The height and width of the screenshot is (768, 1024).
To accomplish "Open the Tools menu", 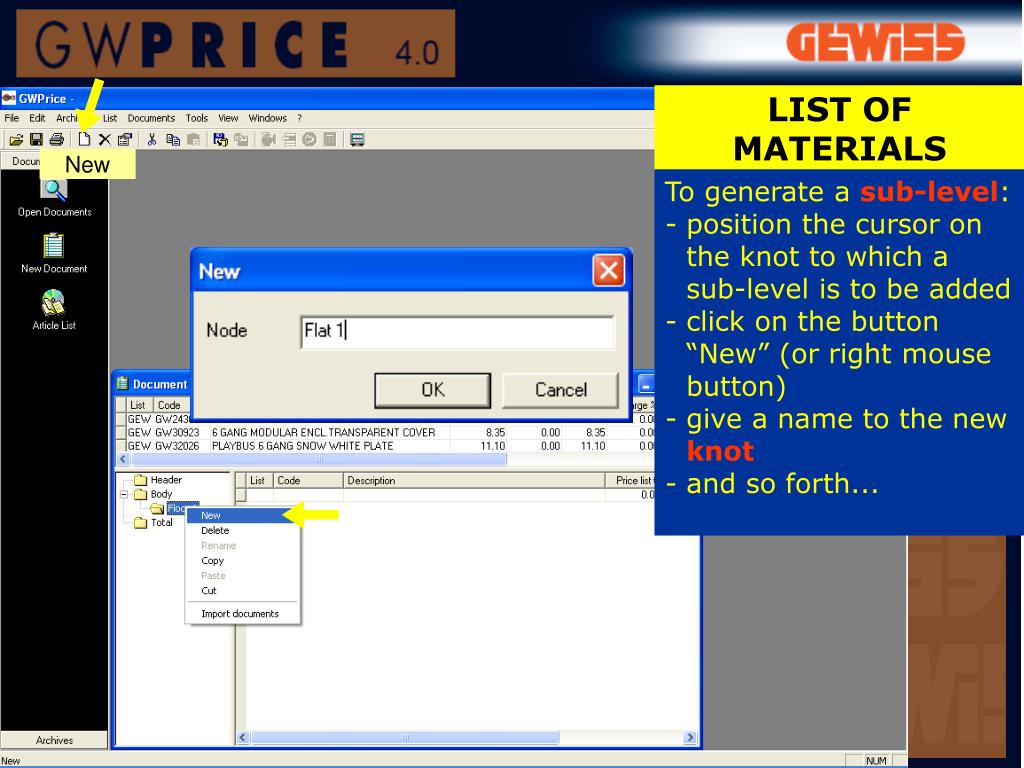I will pos(197,118).
